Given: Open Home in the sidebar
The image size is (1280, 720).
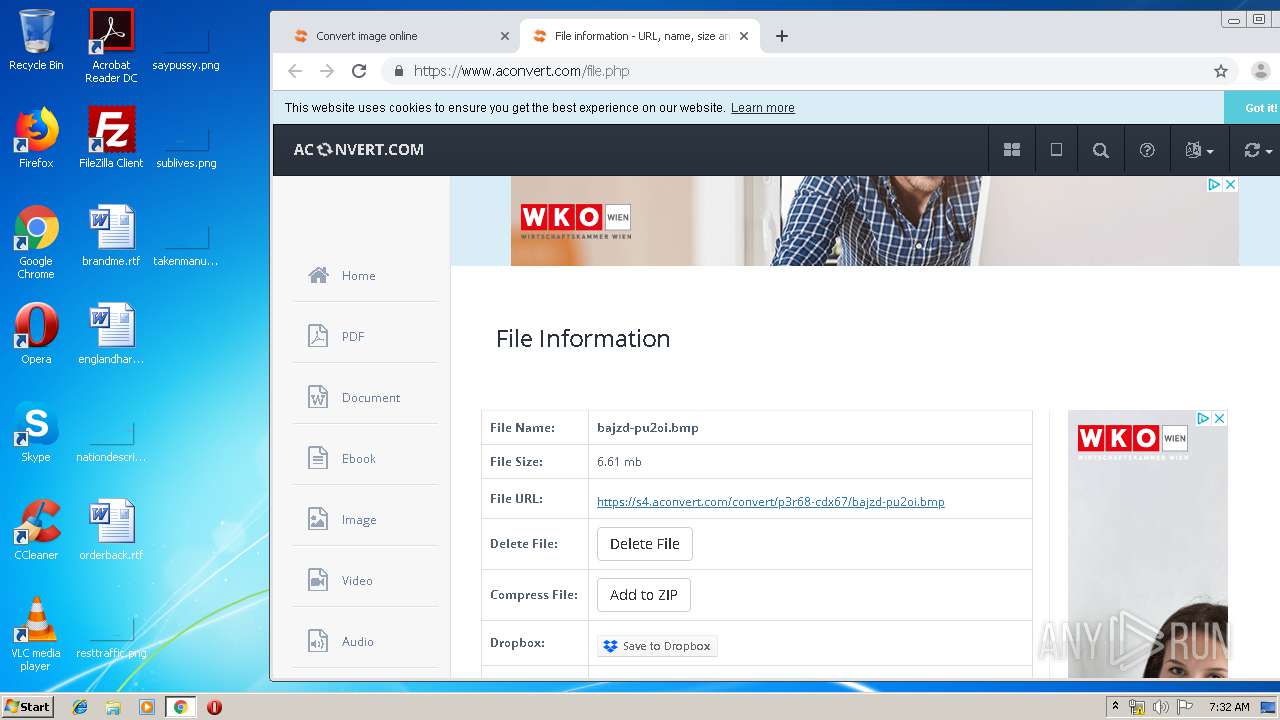Looking at the screenshot, I should 358,276.
